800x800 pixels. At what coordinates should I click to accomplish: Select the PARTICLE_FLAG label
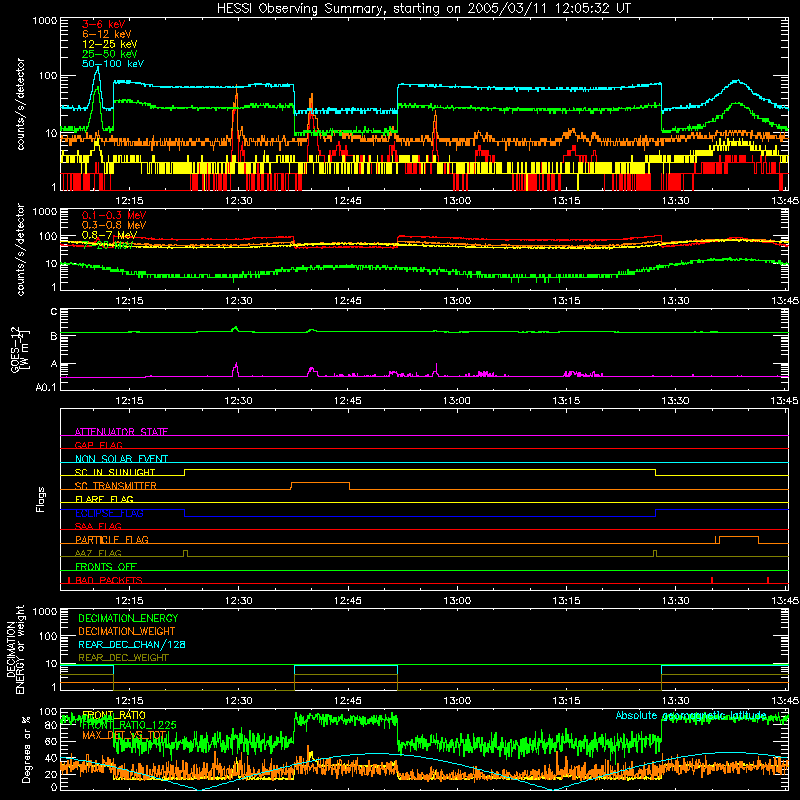pos(112,540)
